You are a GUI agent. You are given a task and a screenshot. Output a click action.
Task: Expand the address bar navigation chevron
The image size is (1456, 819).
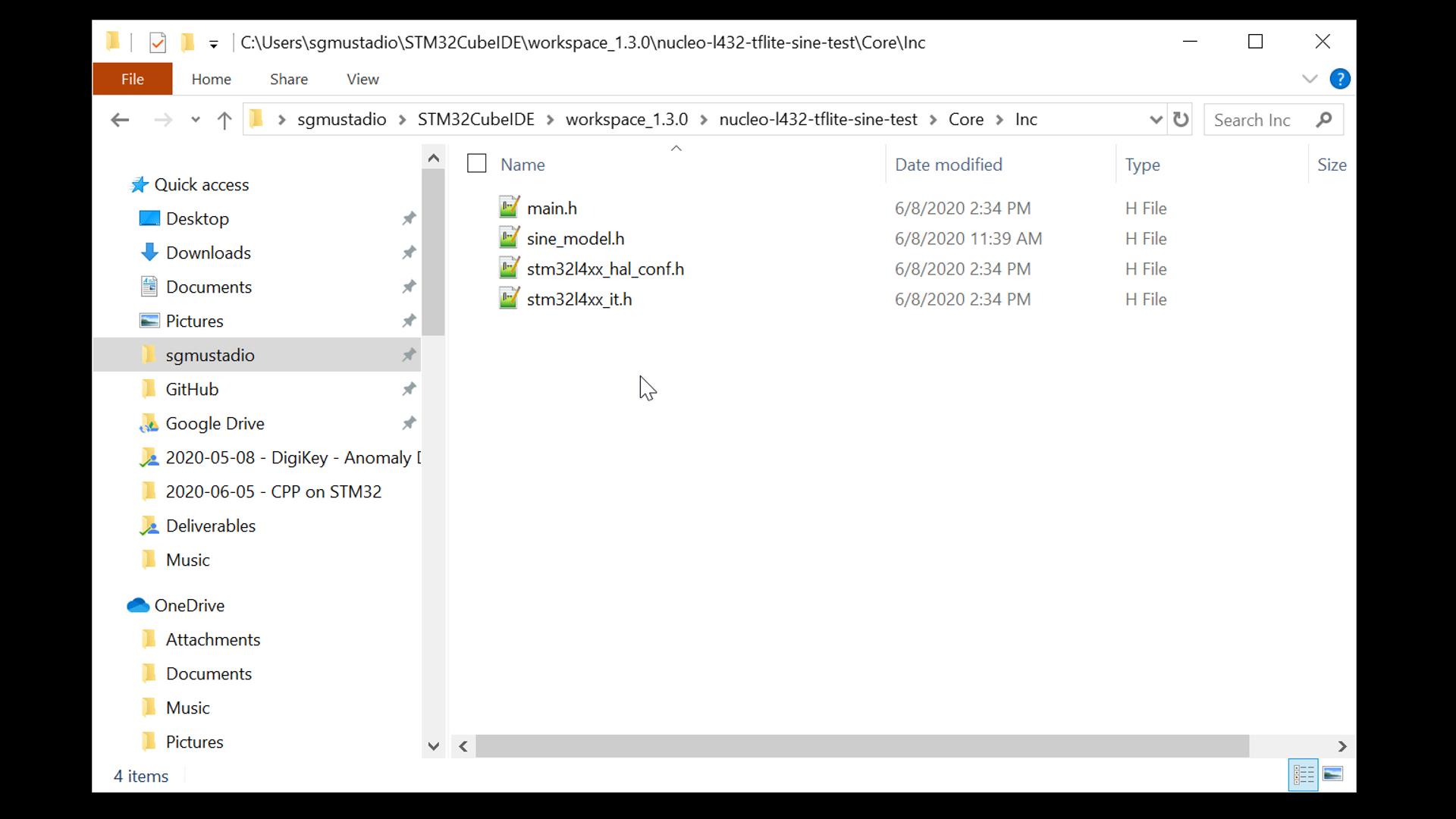(1155, 119)
